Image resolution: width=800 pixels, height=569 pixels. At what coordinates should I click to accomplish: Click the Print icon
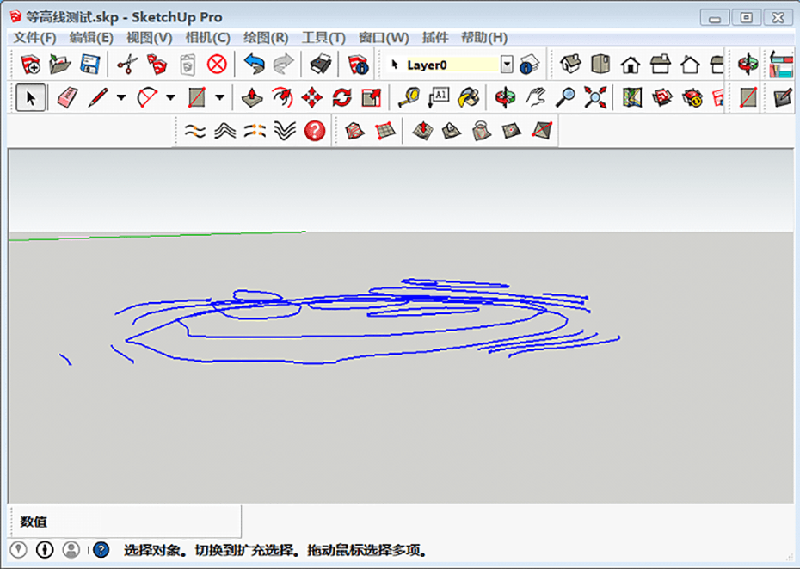(320, 65)
